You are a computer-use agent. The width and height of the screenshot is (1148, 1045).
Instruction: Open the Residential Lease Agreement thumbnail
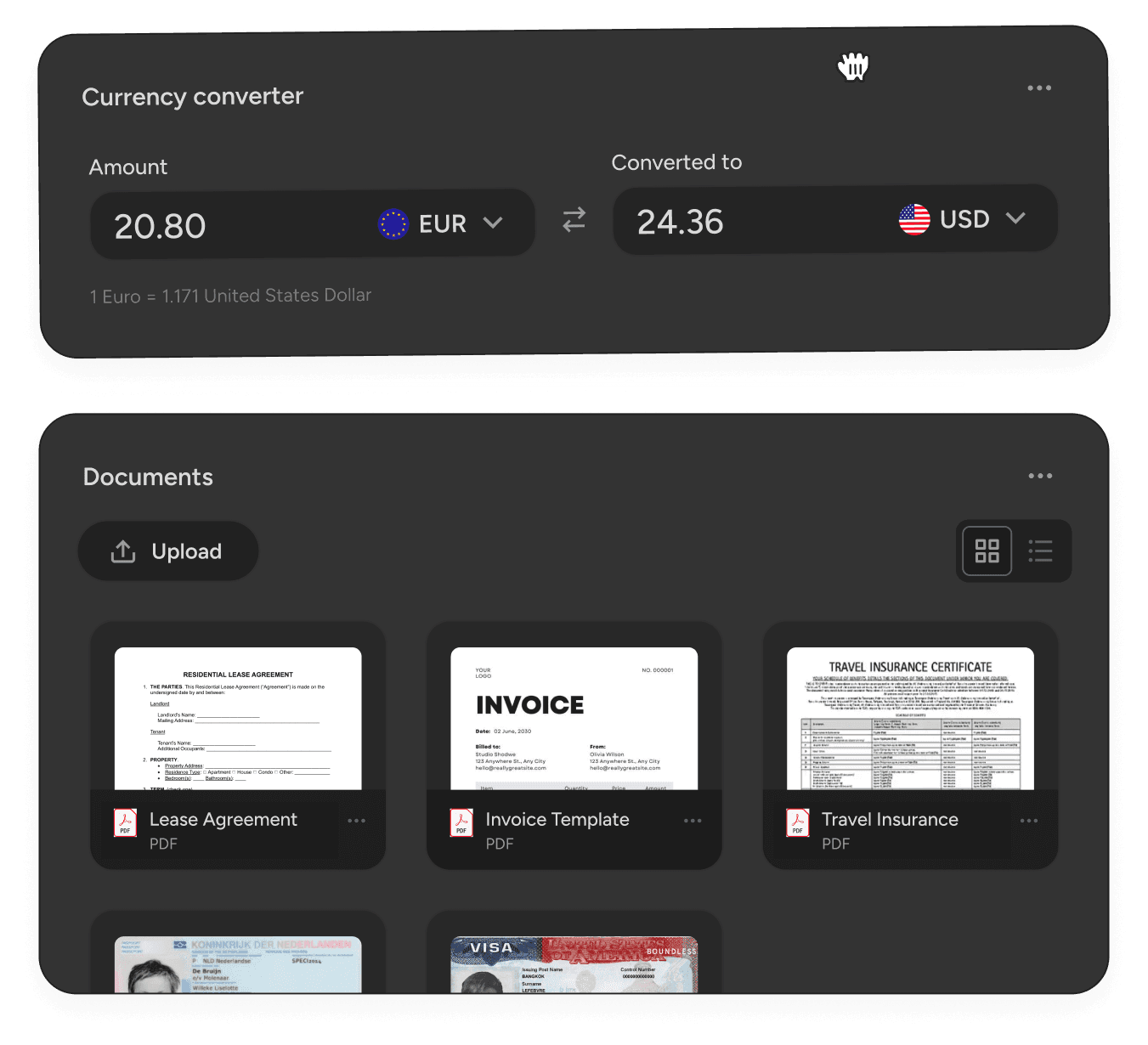[x=238, y=719]
